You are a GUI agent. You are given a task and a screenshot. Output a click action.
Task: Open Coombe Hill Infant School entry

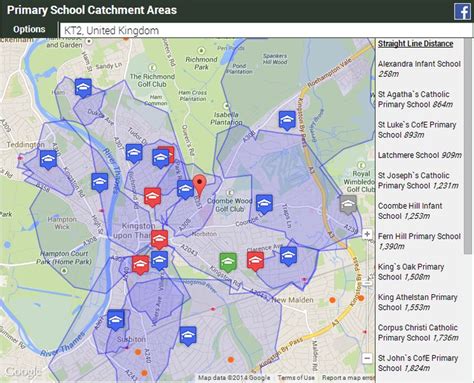click(x=410, y=211)
